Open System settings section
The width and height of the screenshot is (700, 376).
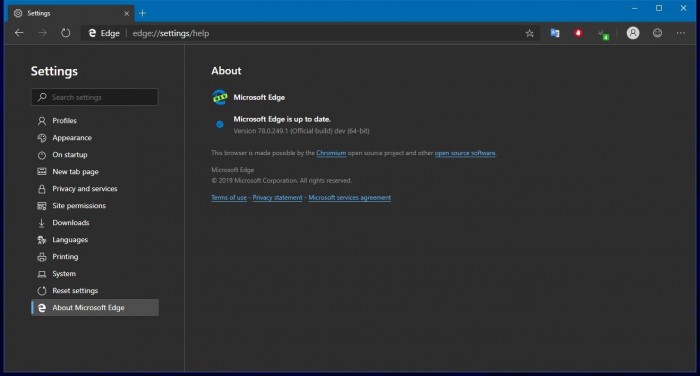[x=95, y=273]
